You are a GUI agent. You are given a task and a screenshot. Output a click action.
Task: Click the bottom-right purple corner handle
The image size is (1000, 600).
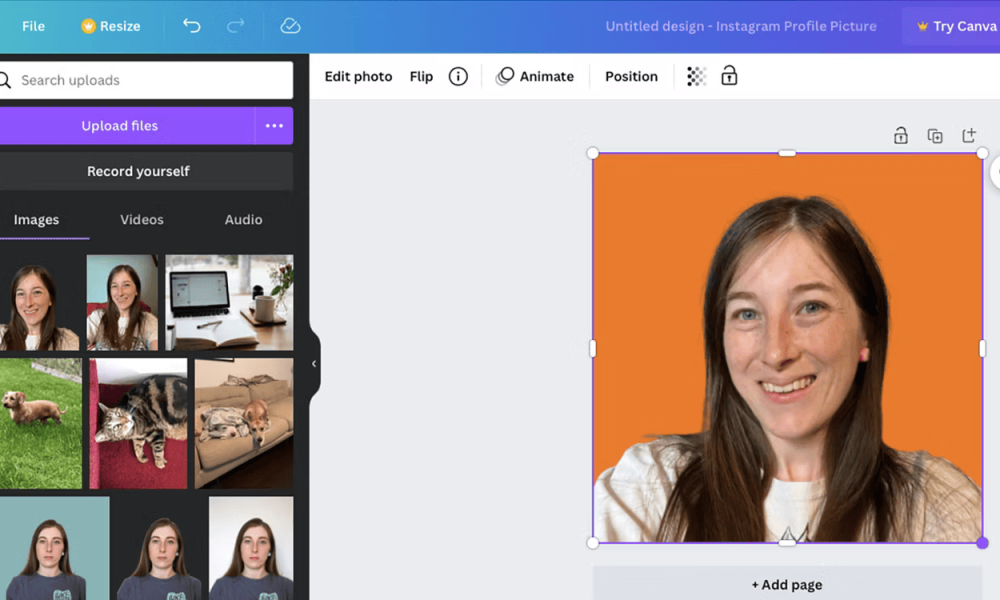click(x=982, y=543)
